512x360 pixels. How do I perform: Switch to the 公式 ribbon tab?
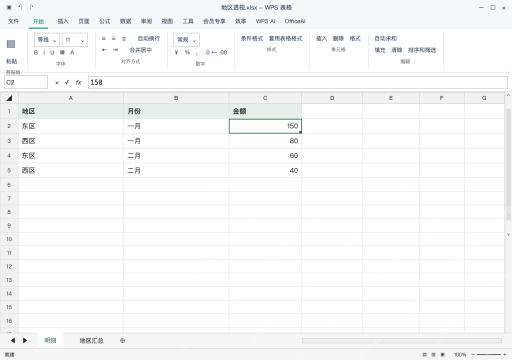click(104, 21)
